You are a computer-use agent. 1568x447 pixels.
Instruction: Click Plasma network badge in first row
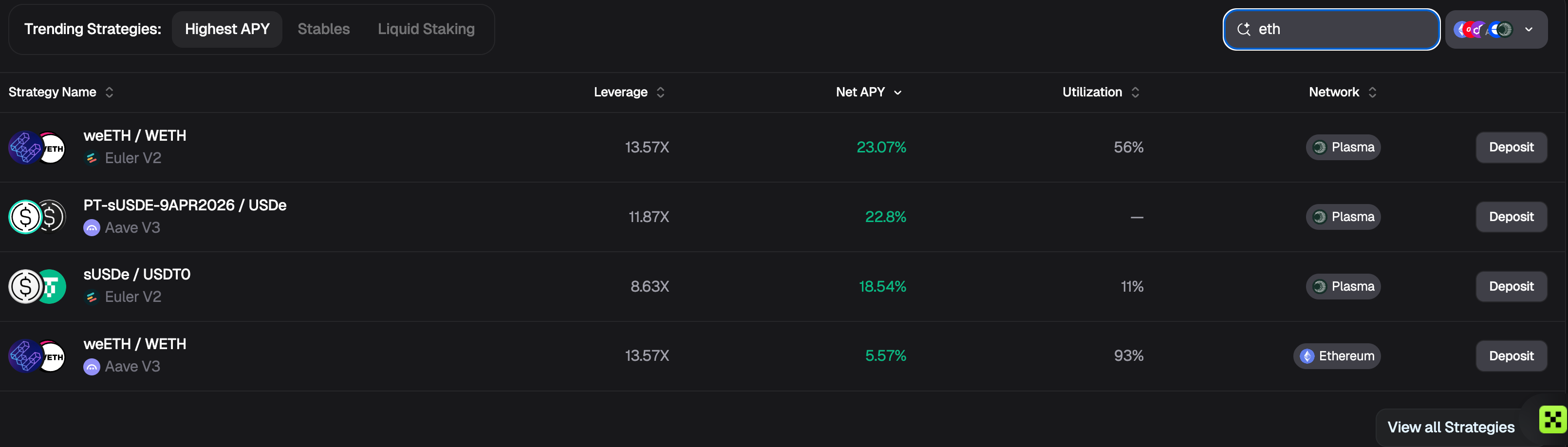tap(1343, 148)
